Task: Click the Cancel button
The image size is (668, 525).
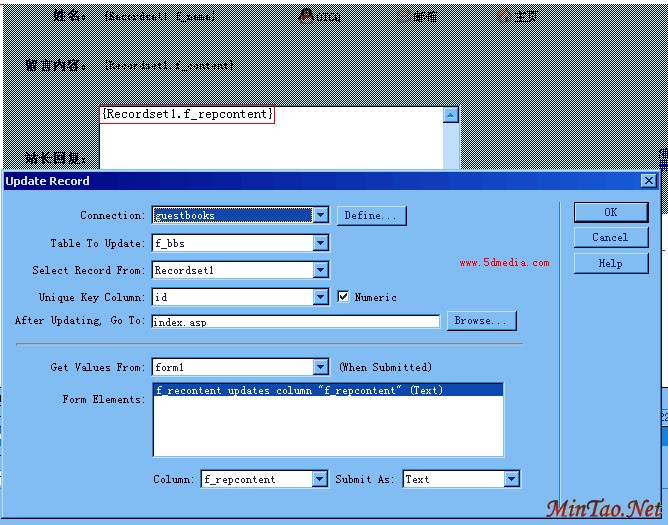Action: tap(610, 238)
